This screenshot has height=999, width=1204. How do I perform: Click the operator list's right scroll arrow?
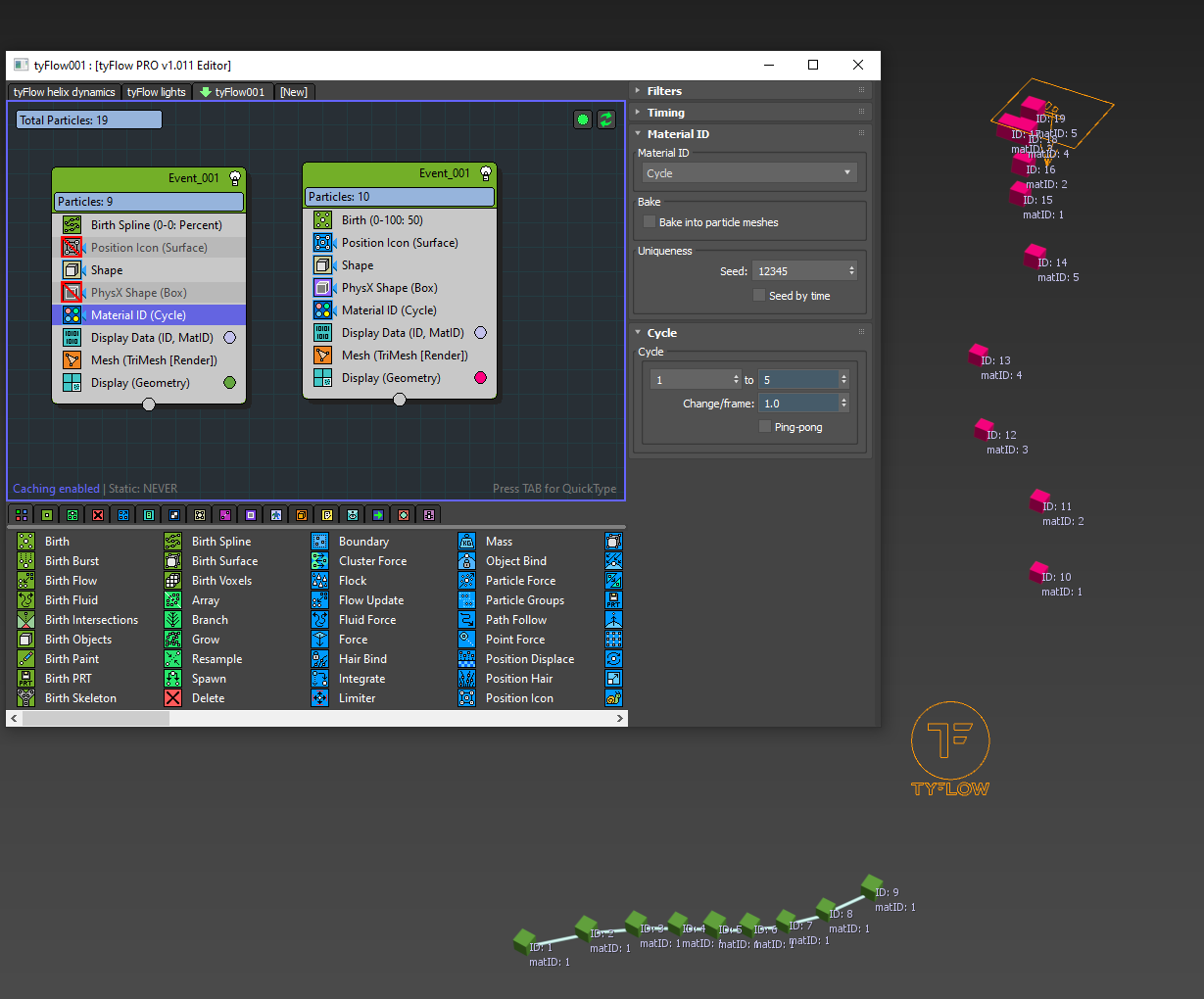619,719
